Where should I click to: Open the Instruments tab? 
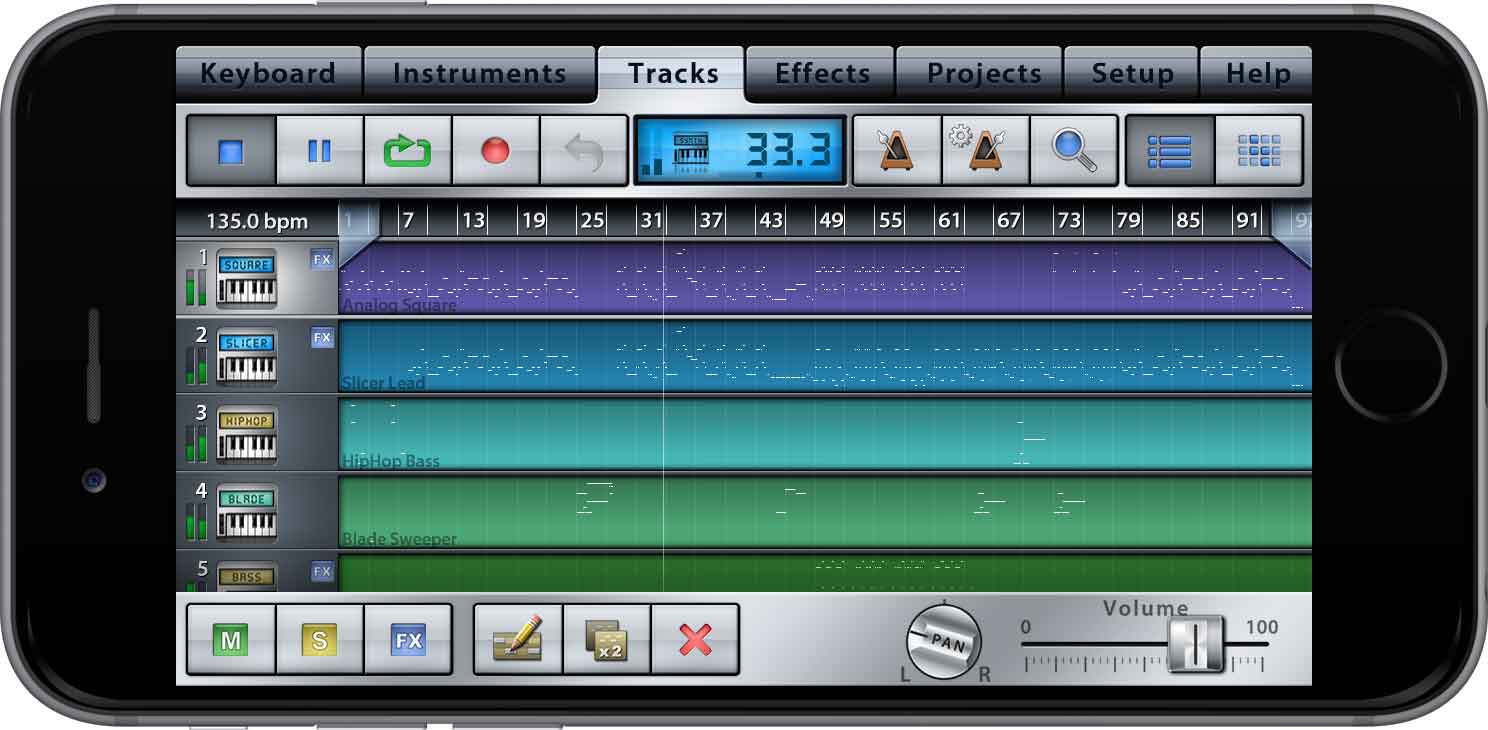(479, 74)
